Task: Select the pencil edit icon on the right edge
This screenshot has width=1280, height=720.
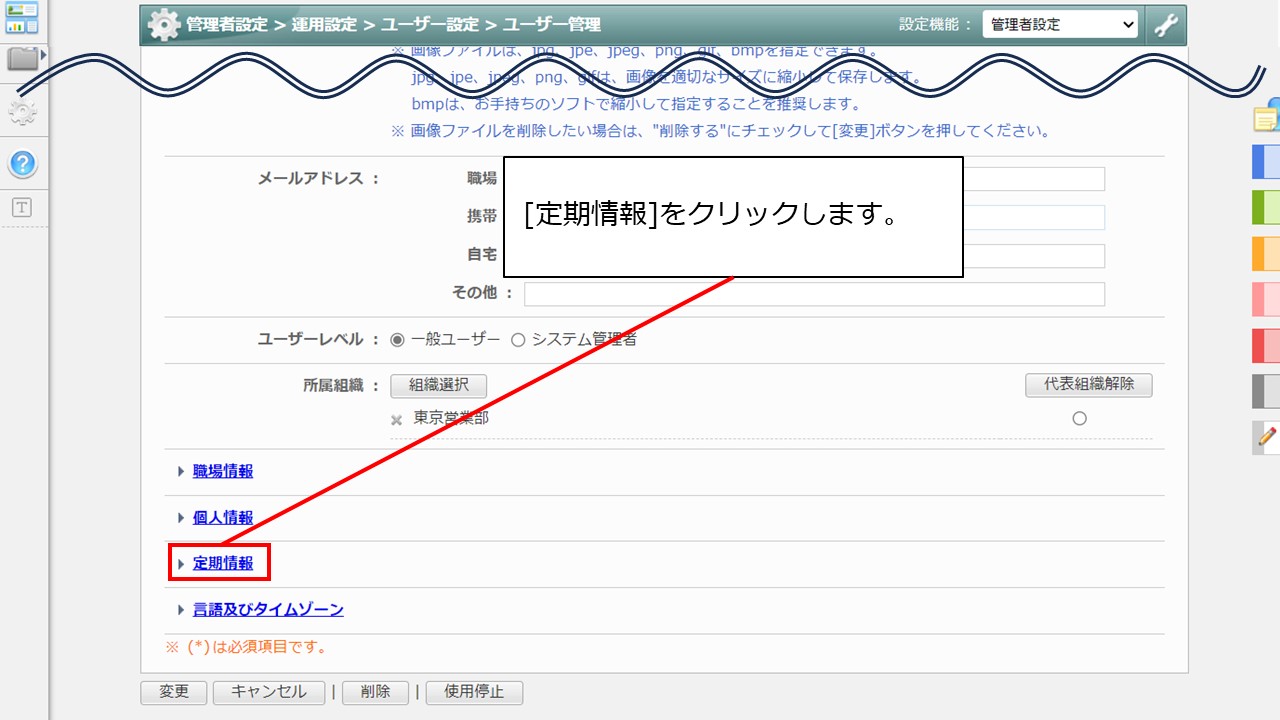Action: [x=1266, y=437]
